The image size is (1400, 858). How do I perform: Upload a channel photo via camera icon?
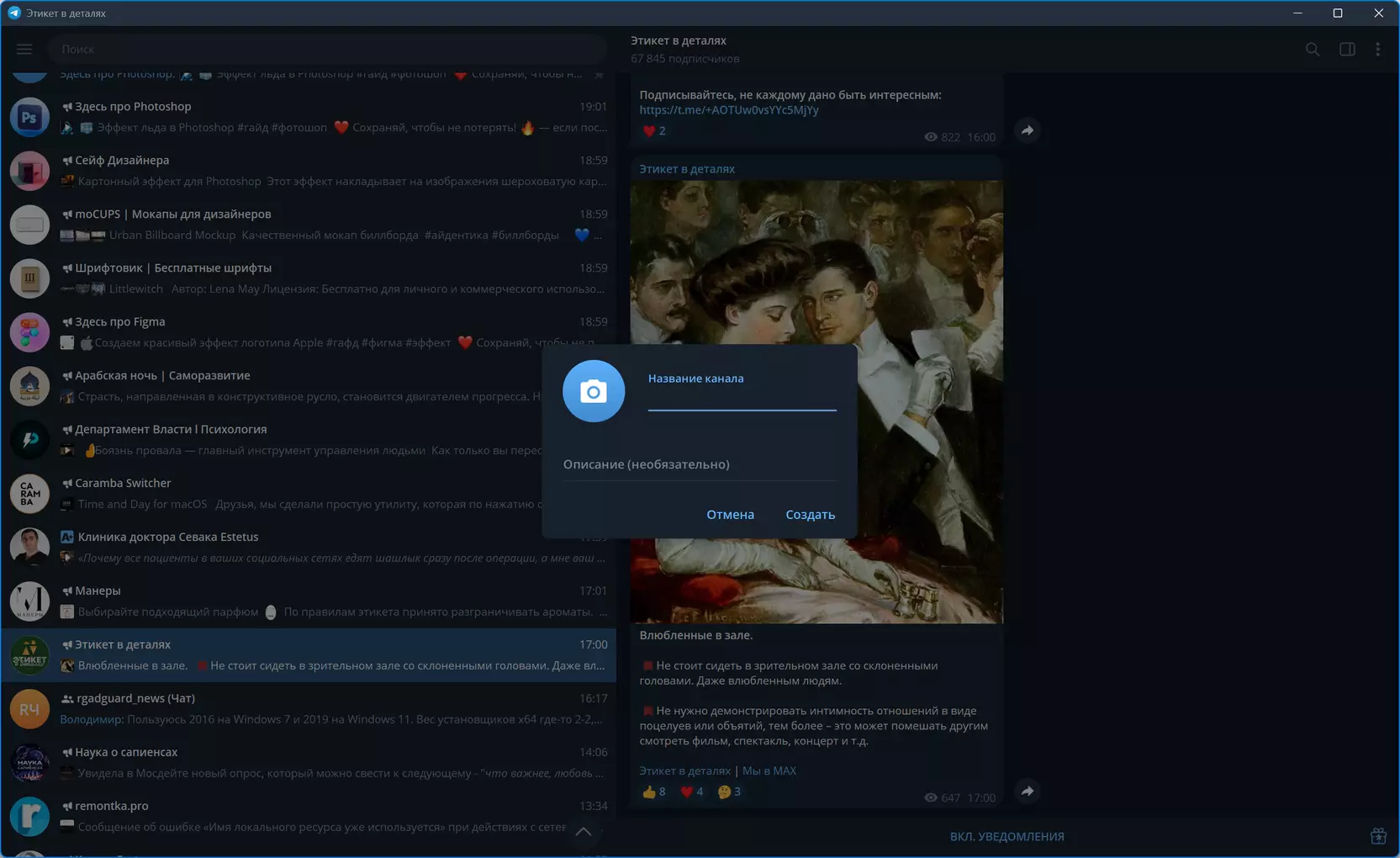(594, 391)
